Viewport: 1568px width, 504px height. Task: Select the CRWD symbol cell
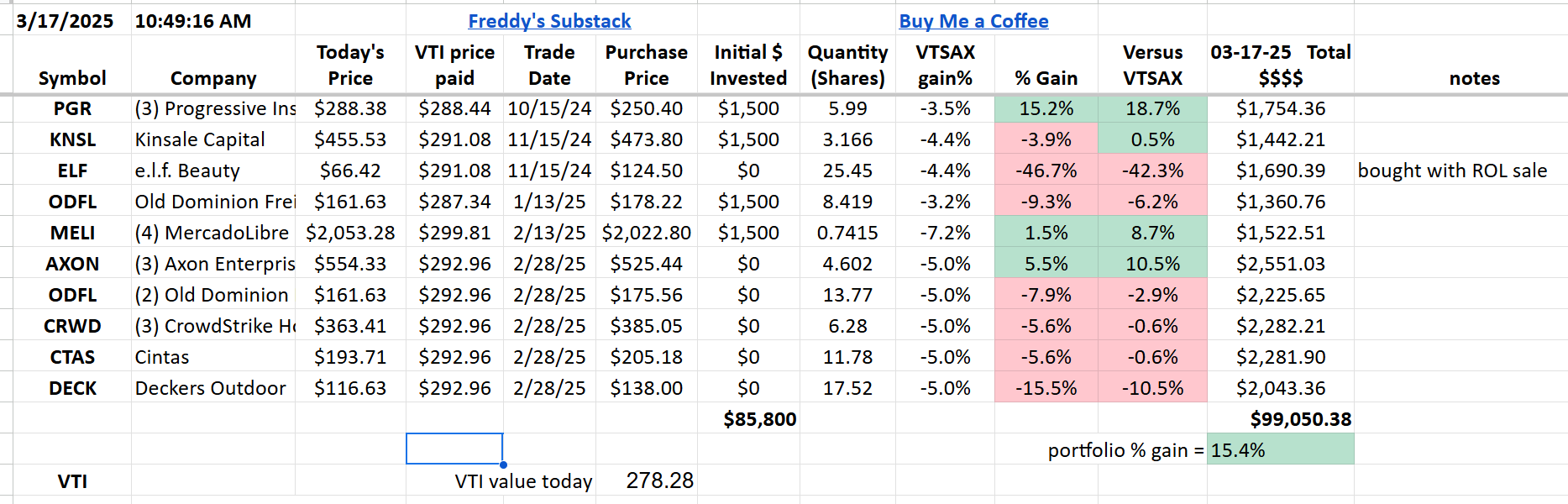coord(72,326)
